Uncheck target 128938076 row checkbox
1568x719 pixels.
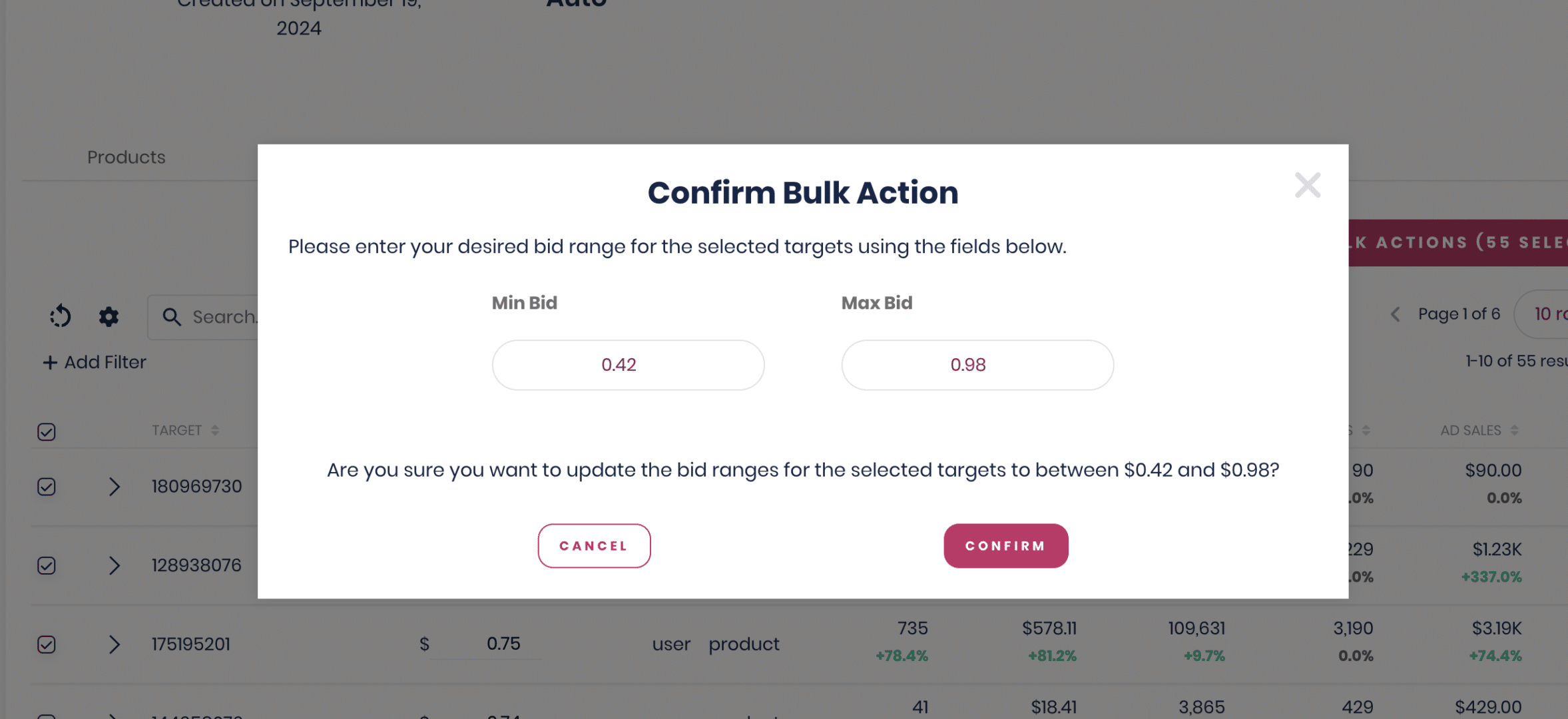click(x=47, y=566)
